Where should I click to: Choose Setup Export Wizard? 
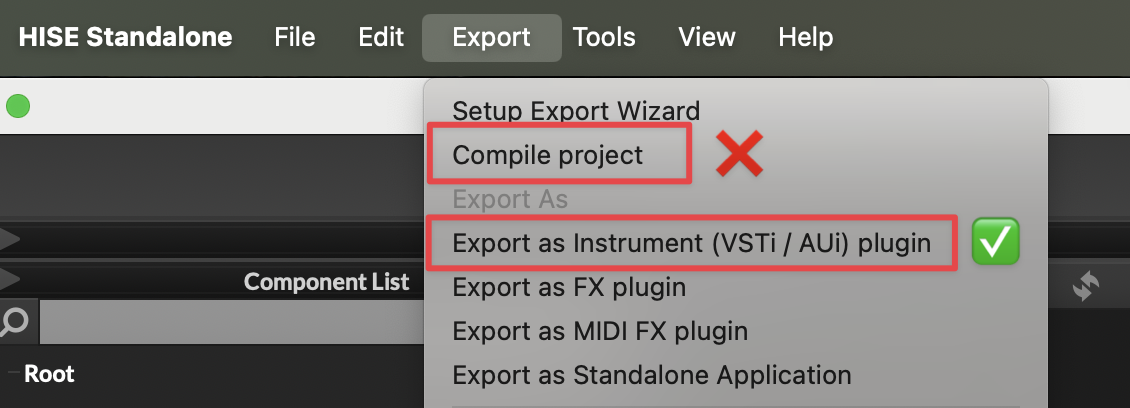click(576, 110)
